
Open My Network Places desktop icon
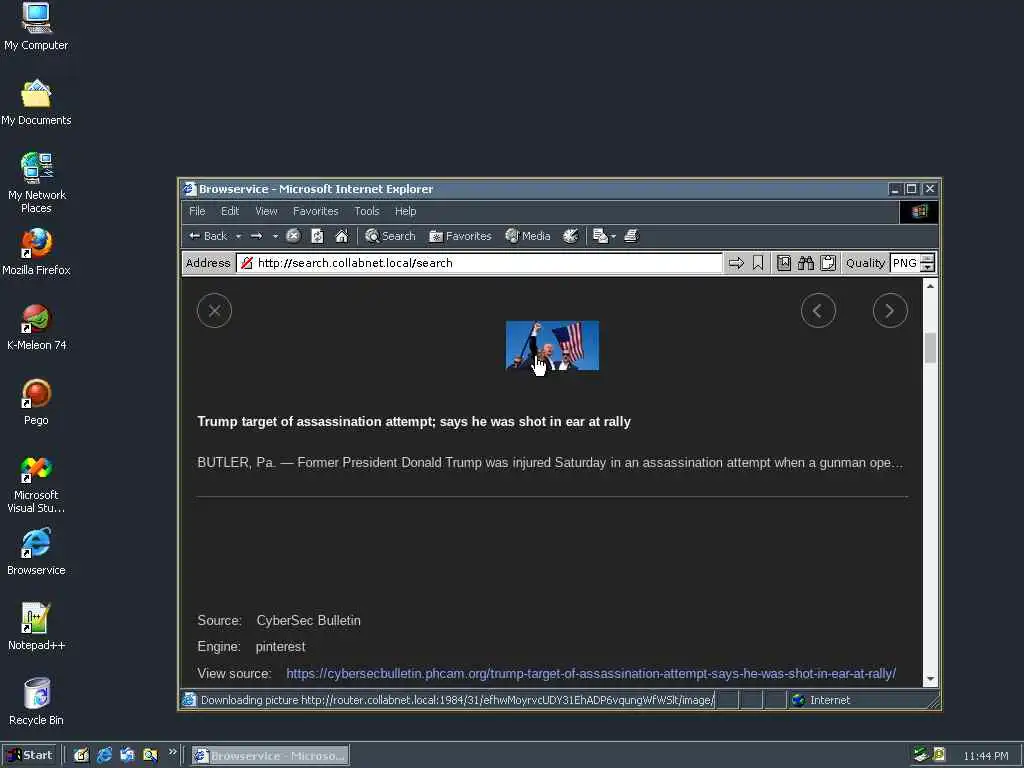point(36,183)
